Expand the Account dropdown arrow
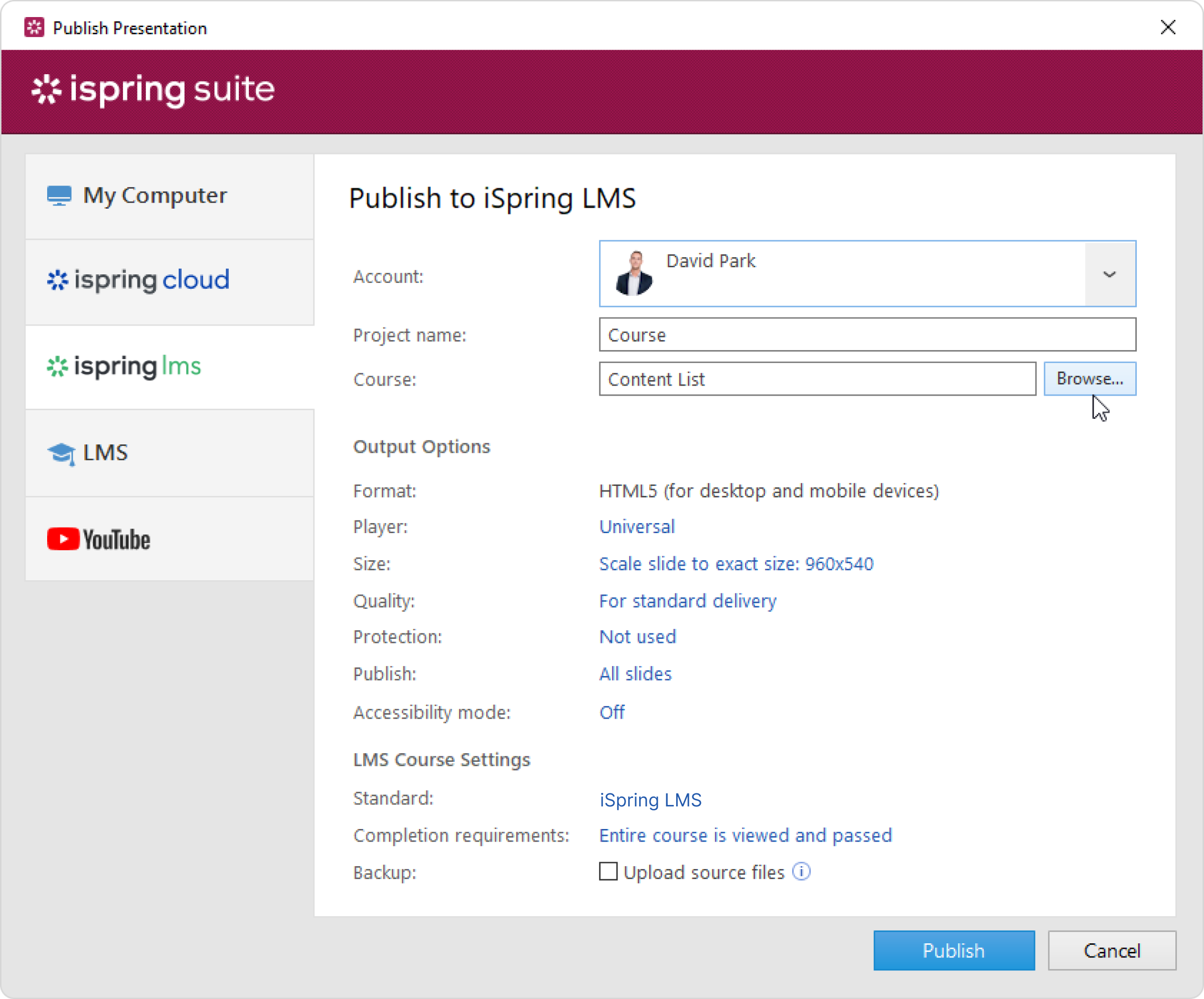The height and width of the screenshot is (999, 1204). point(1109,274)
